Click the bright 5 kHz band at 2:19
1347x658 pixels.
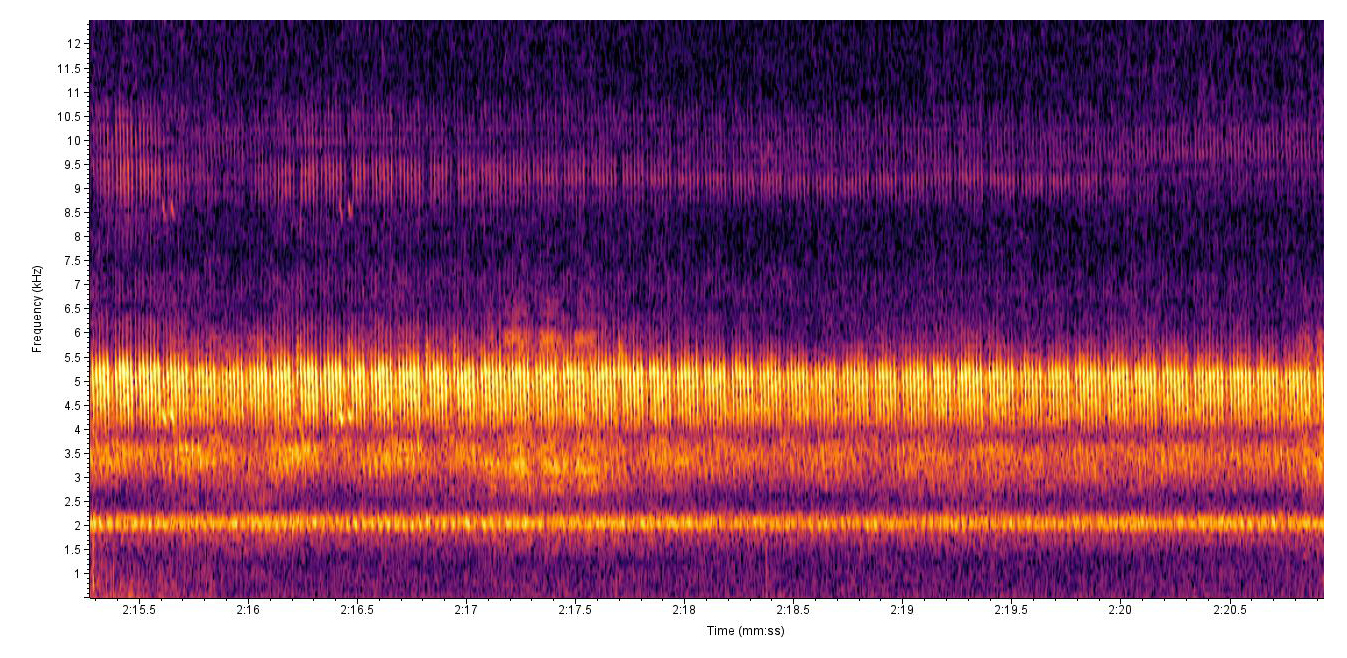[x=902, y=382]
